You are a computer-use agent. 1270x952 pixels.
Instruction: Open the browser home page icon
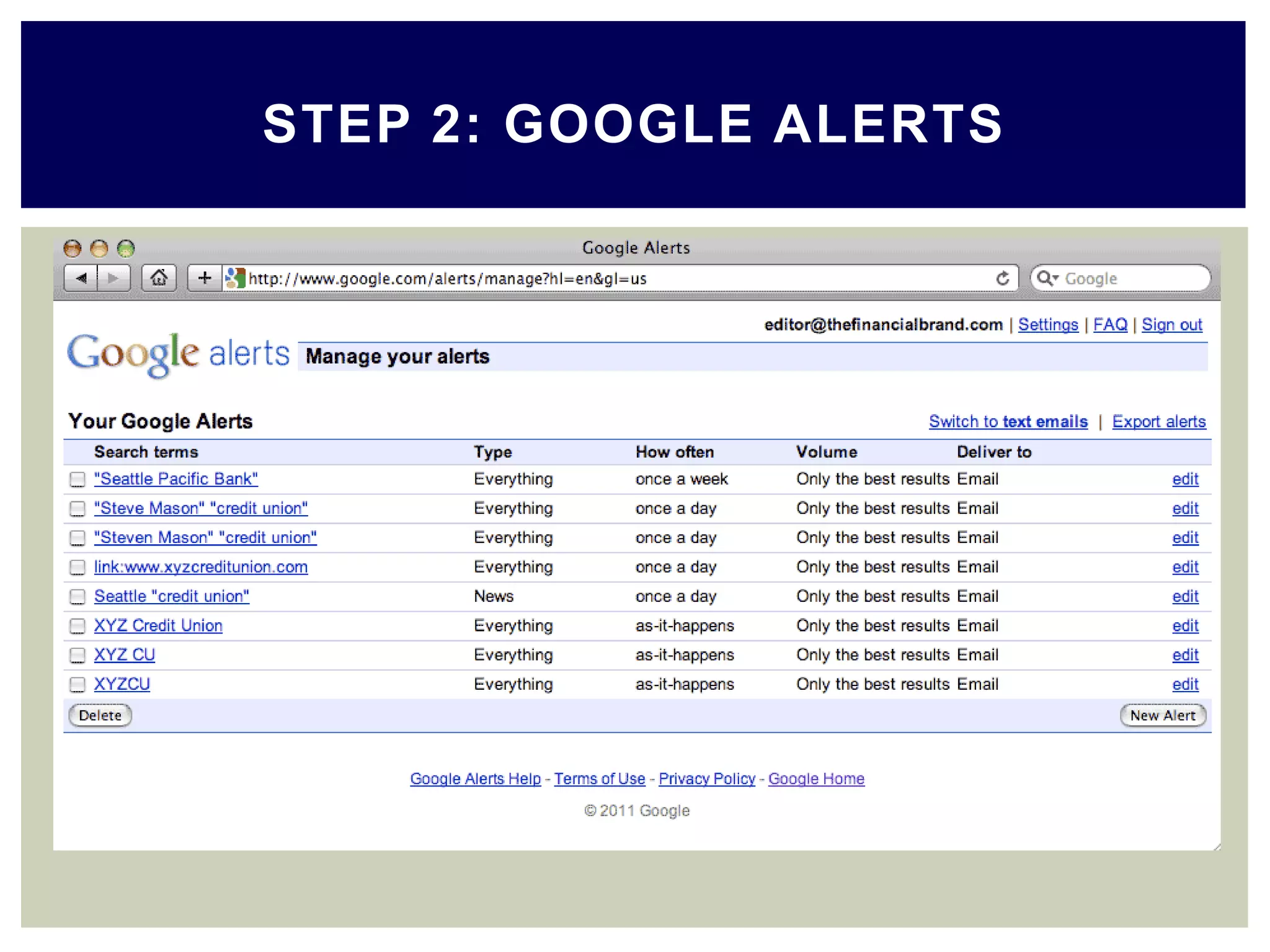click(159, 278)
